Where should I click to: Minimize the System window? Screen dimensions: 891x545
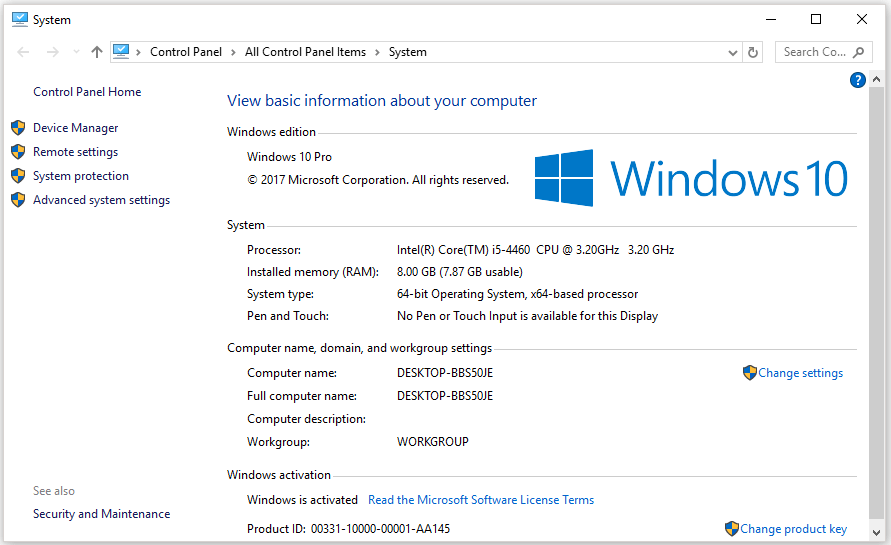tap(771, 19)
